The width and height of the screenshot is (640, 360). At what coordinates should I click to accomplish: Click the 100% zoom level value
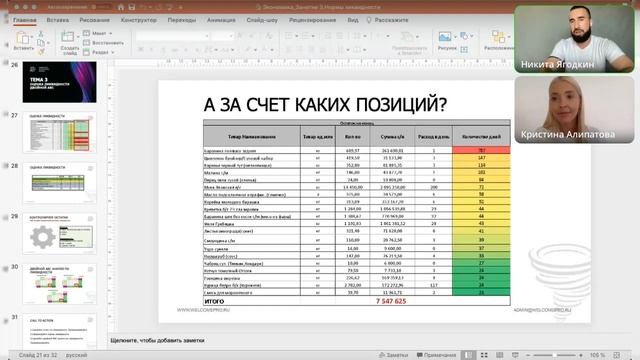click(x=597, y=355)
